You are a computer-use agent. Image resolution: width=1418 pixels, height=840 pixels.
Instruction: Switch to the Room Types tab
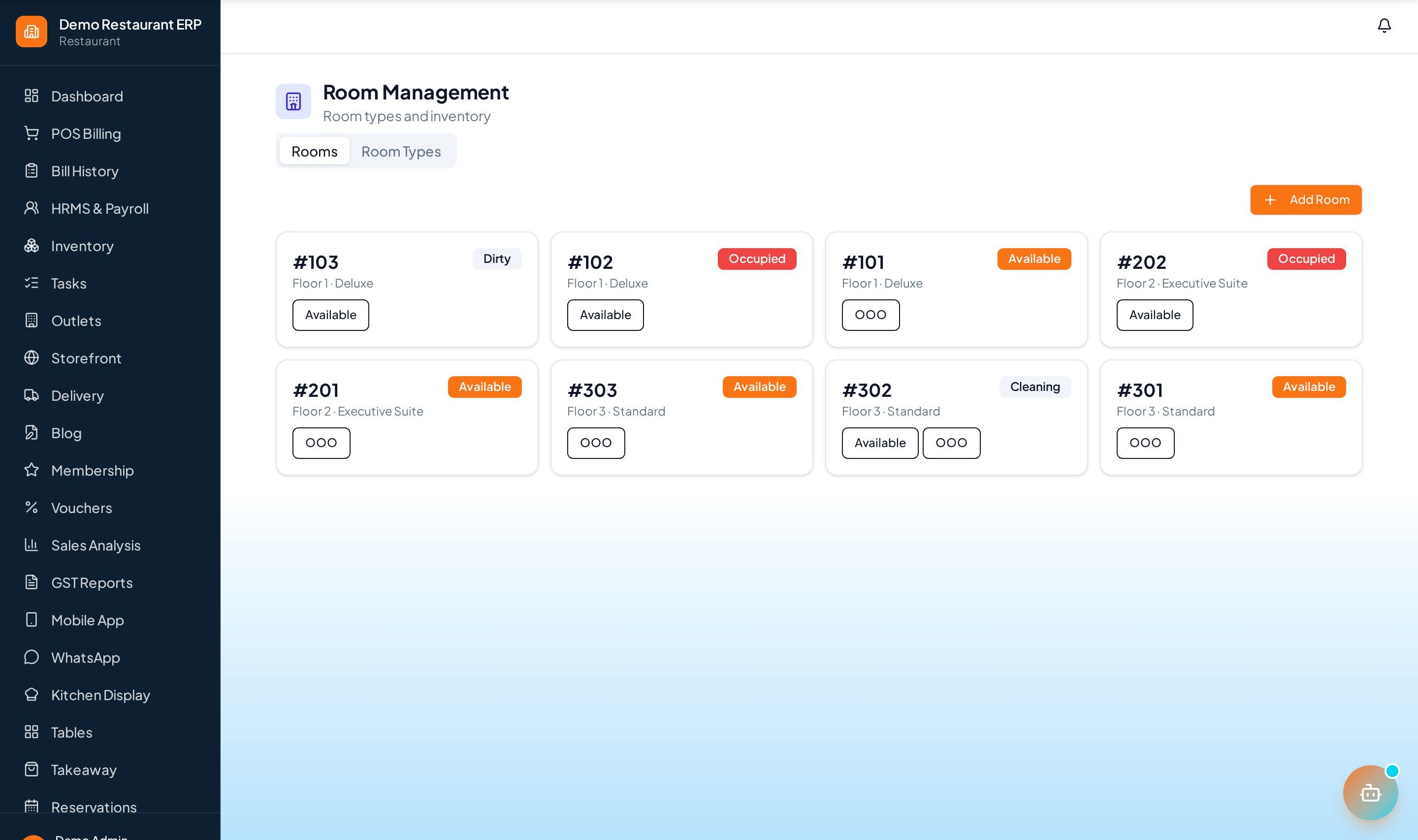pyautogui.click(x=401, y=151)
